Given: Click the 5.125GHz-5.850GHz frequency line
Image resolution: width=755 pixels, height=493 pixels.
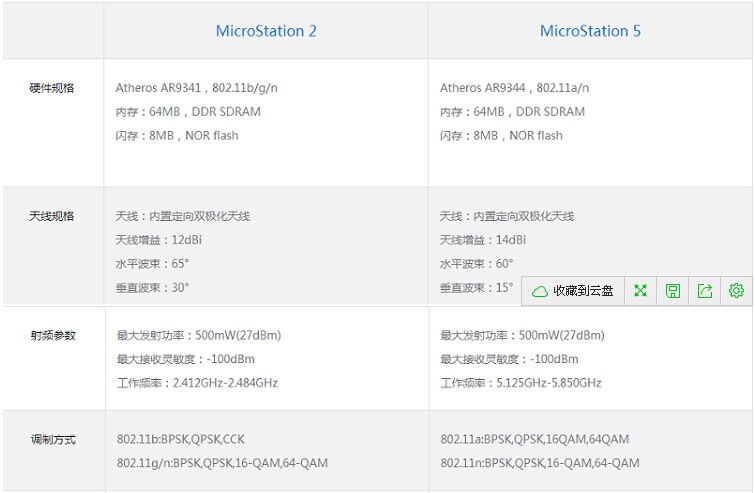Looking at the screenshot, I should (520, 383).
